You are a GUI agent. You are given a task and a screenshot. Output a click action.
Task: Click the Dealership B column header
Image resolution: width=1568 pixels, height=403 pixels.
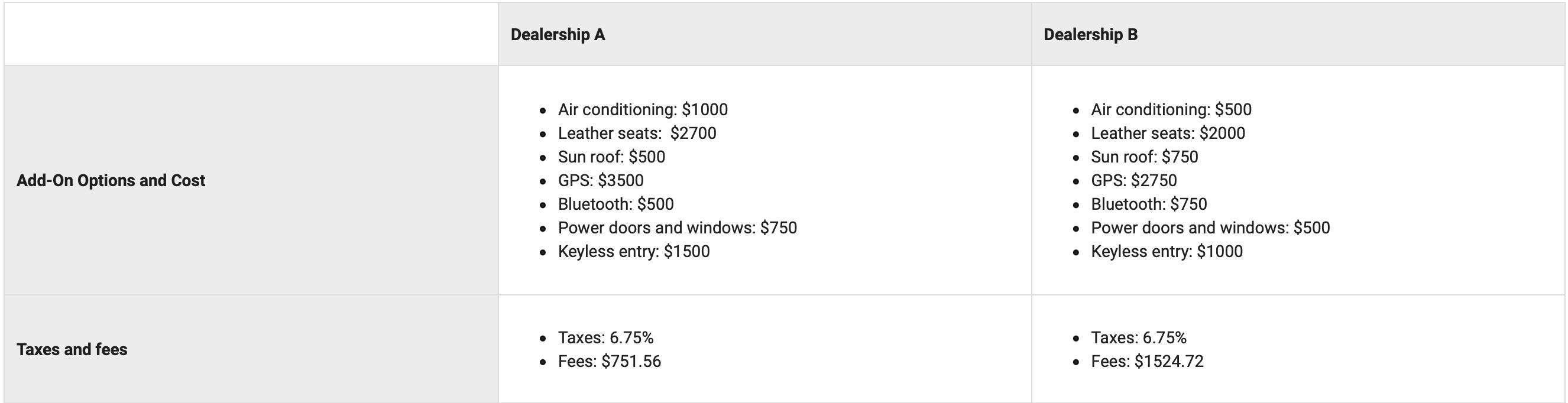click(x=1090, y=35)
